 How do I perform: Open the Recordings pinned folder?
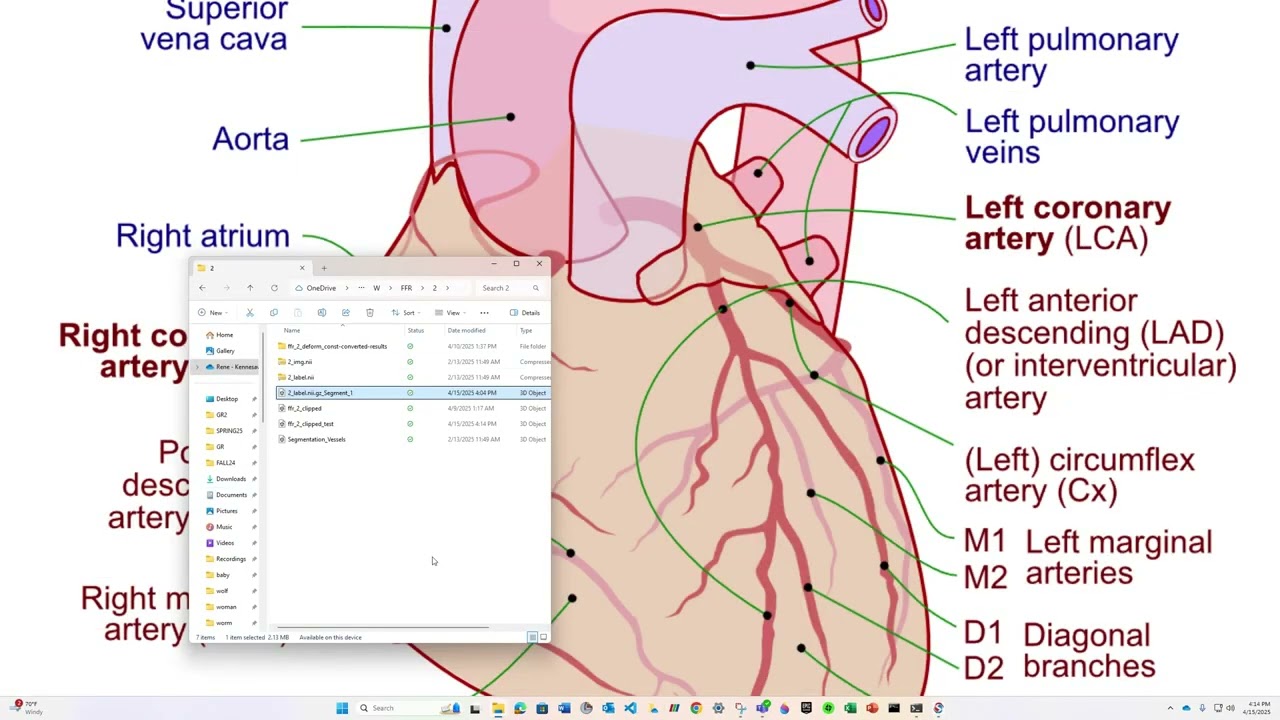coord(231,559)
